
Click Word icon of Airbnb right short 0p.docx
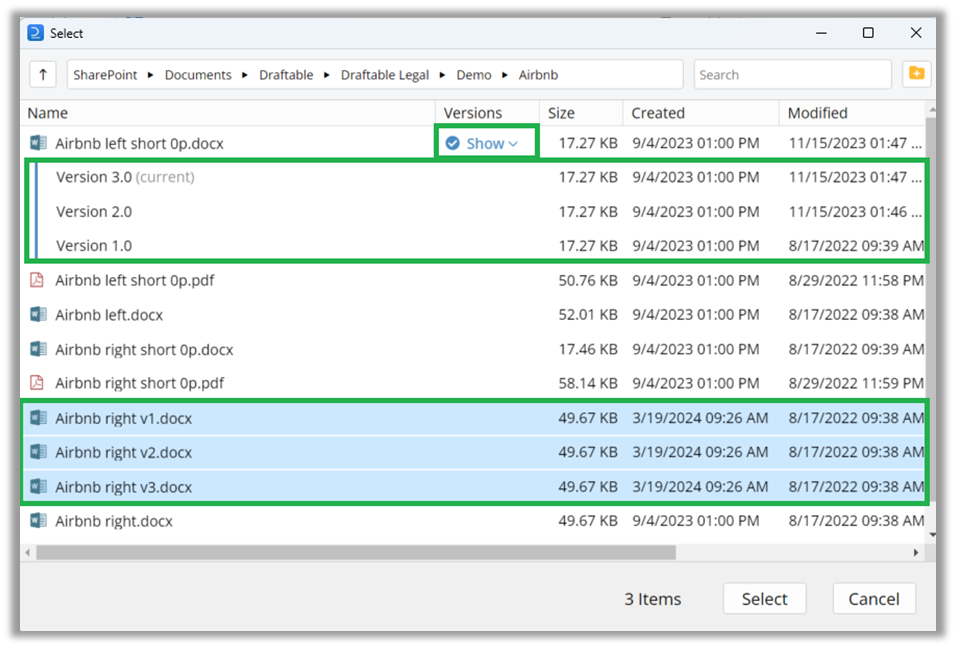click(38, 349)
